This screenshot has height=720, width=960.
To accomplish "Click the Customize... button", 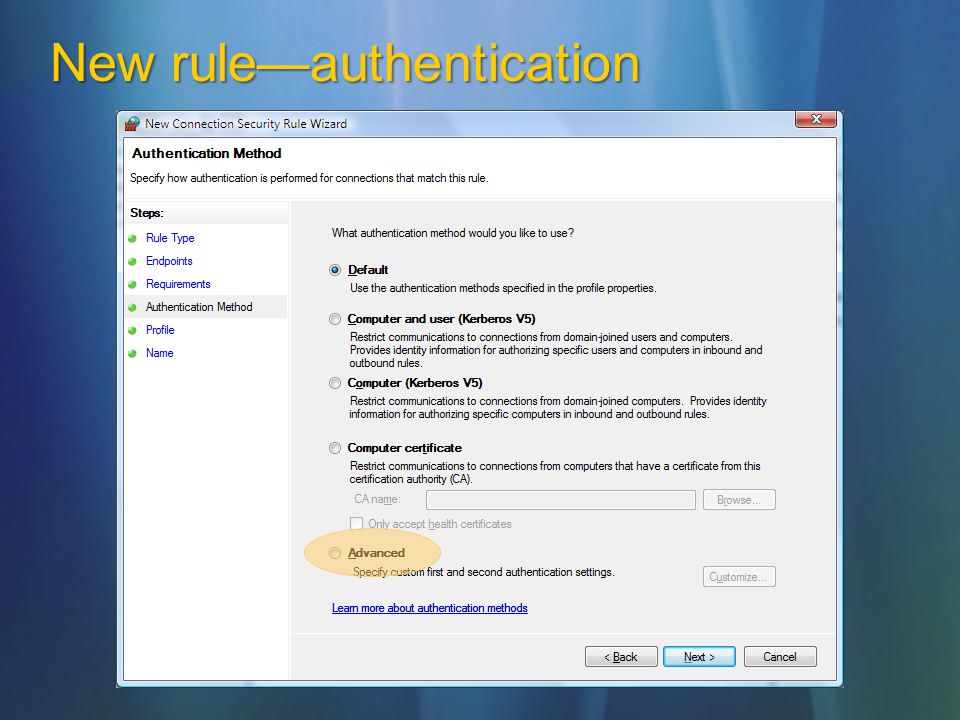I will pyautogui.click(x=739, y=577).
